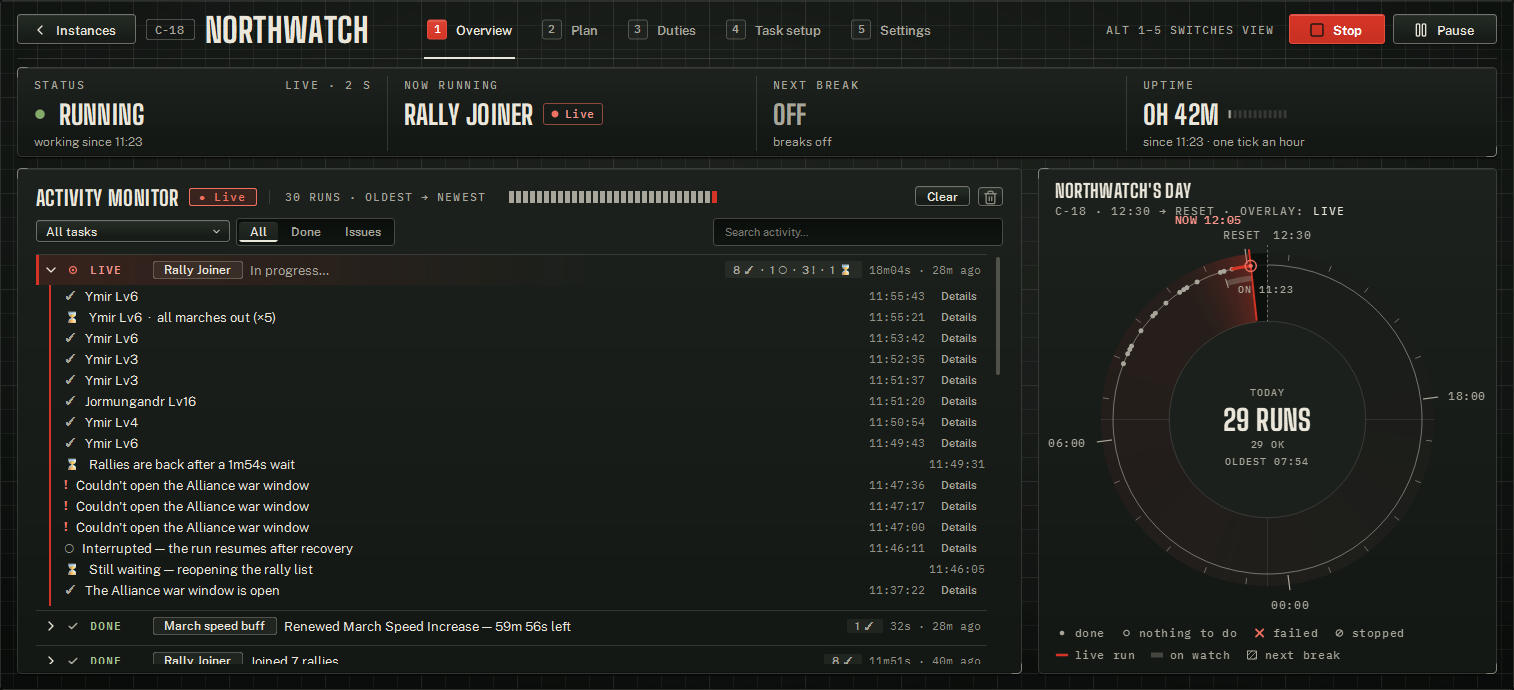1514x690 pixels.
Task: Click the hourglass icon on all marches out
Action: click(x=72, y=317)
